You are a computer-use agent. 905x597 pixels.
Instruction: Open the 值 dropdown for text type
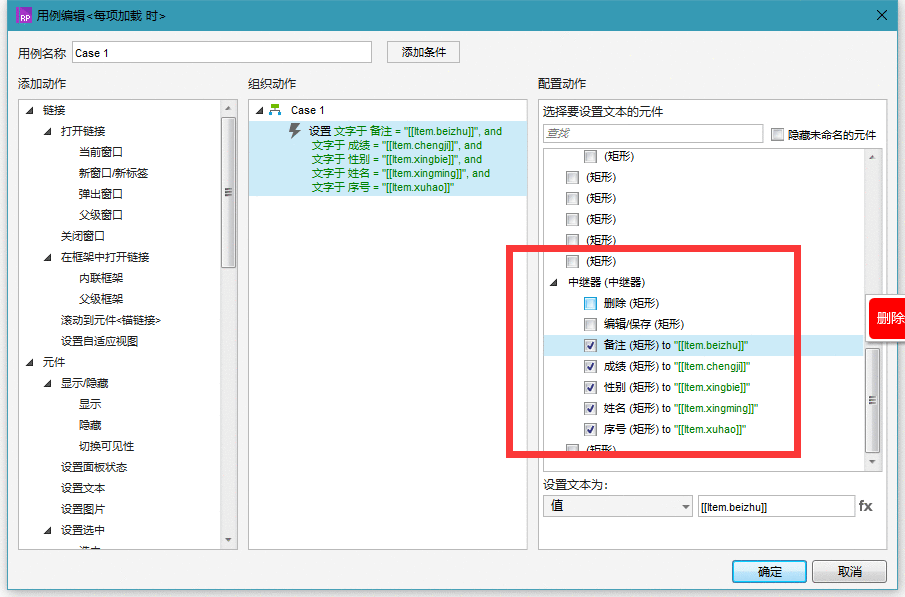click(x=617, y=506)
